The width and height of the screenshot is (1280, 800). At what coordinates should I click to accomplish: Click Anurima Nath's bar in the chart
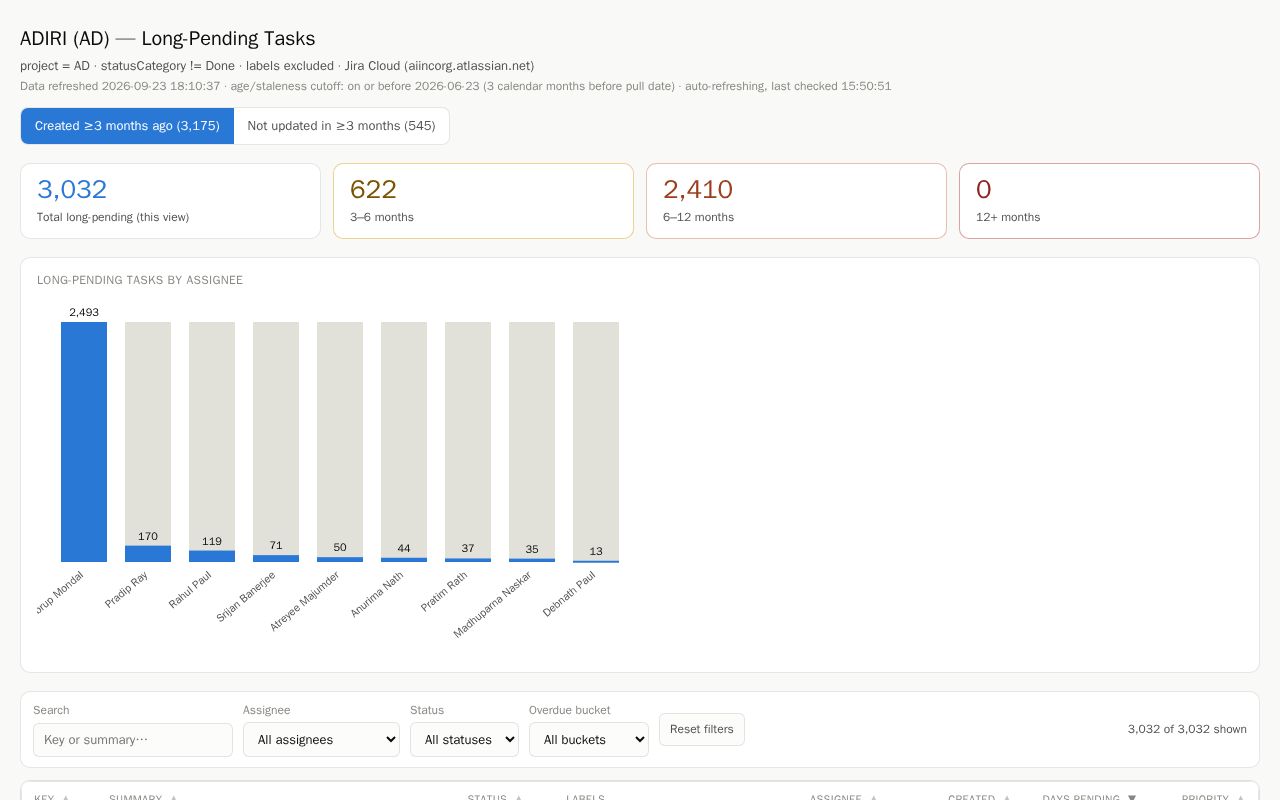click(x=404, y=560)
